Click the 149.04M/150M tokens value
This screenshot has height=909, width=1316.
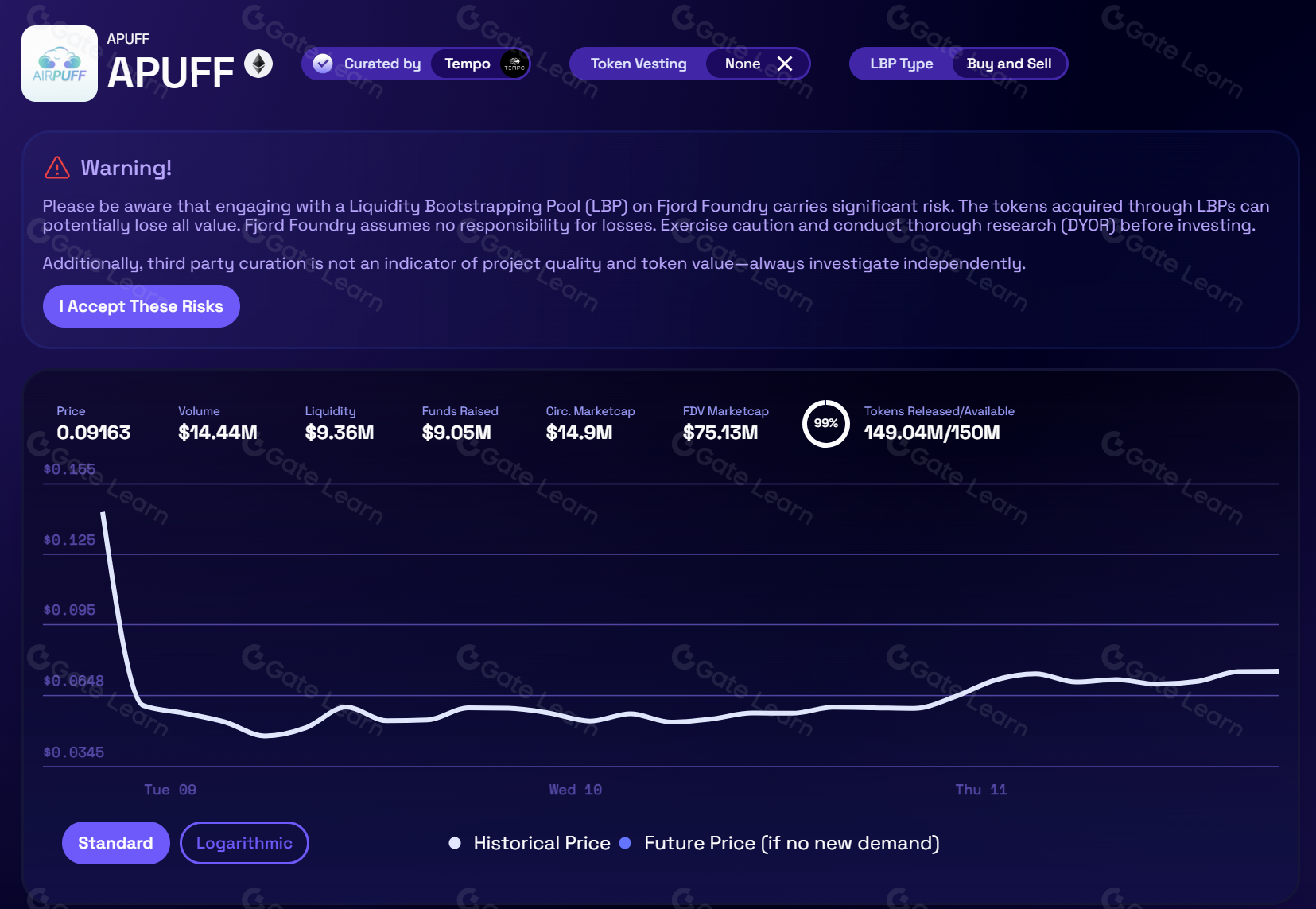point(932,433)
